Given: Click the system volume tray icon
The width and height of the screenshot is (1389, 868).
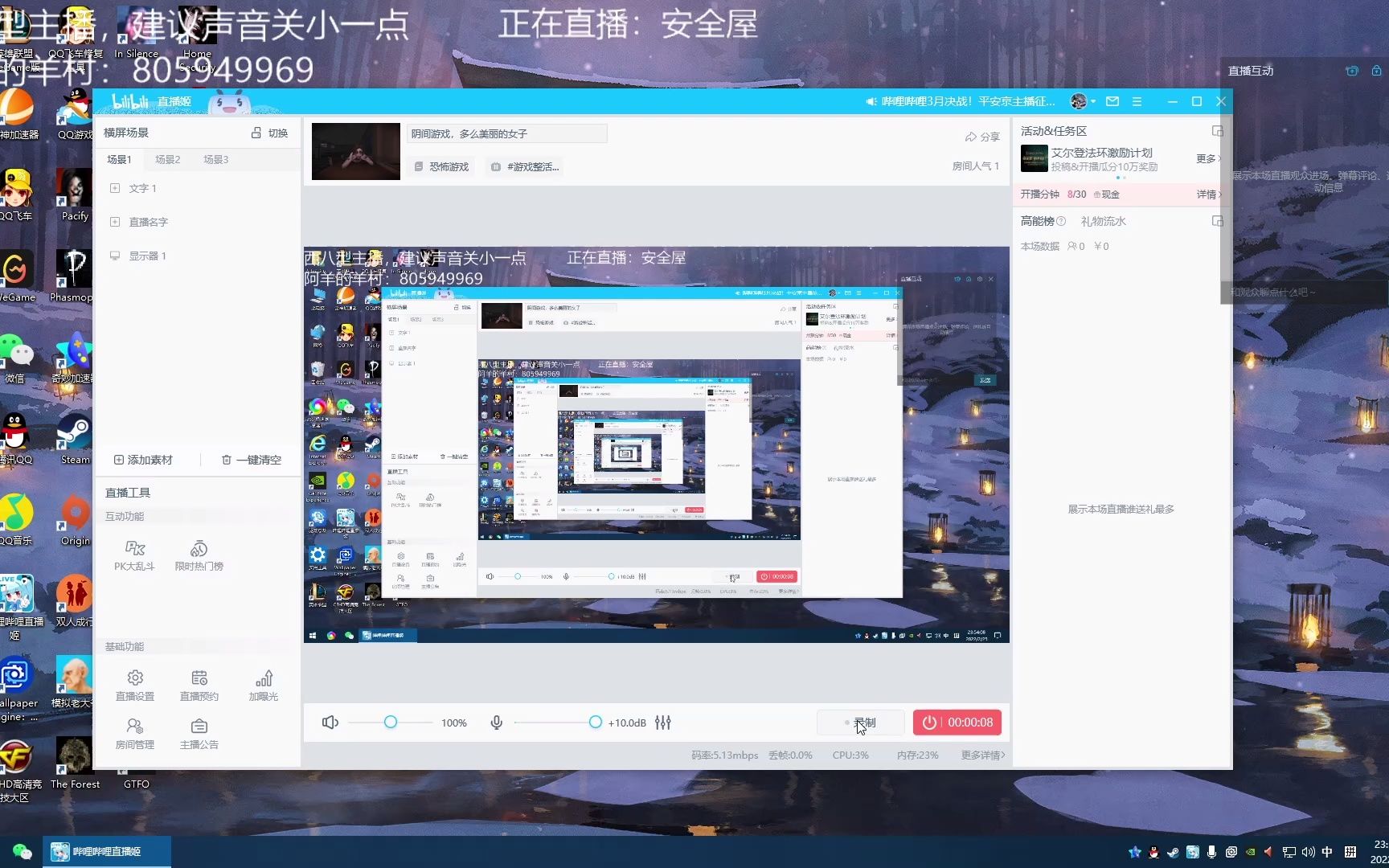Looking at the screenshot, I should (x=1308, y=852).
